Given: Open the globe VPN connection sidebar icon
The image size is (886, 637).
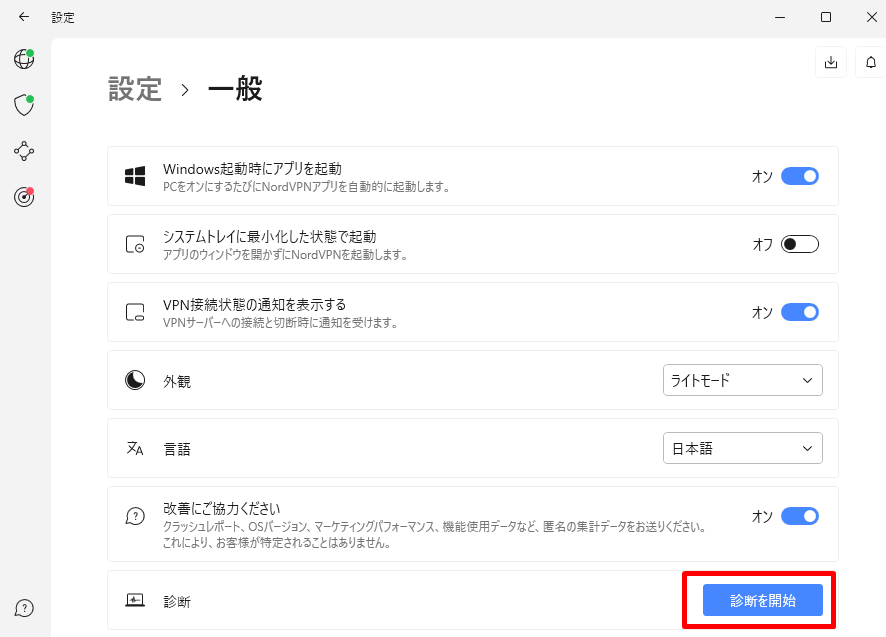Looking at the screenshot, I should pos(24,59).
